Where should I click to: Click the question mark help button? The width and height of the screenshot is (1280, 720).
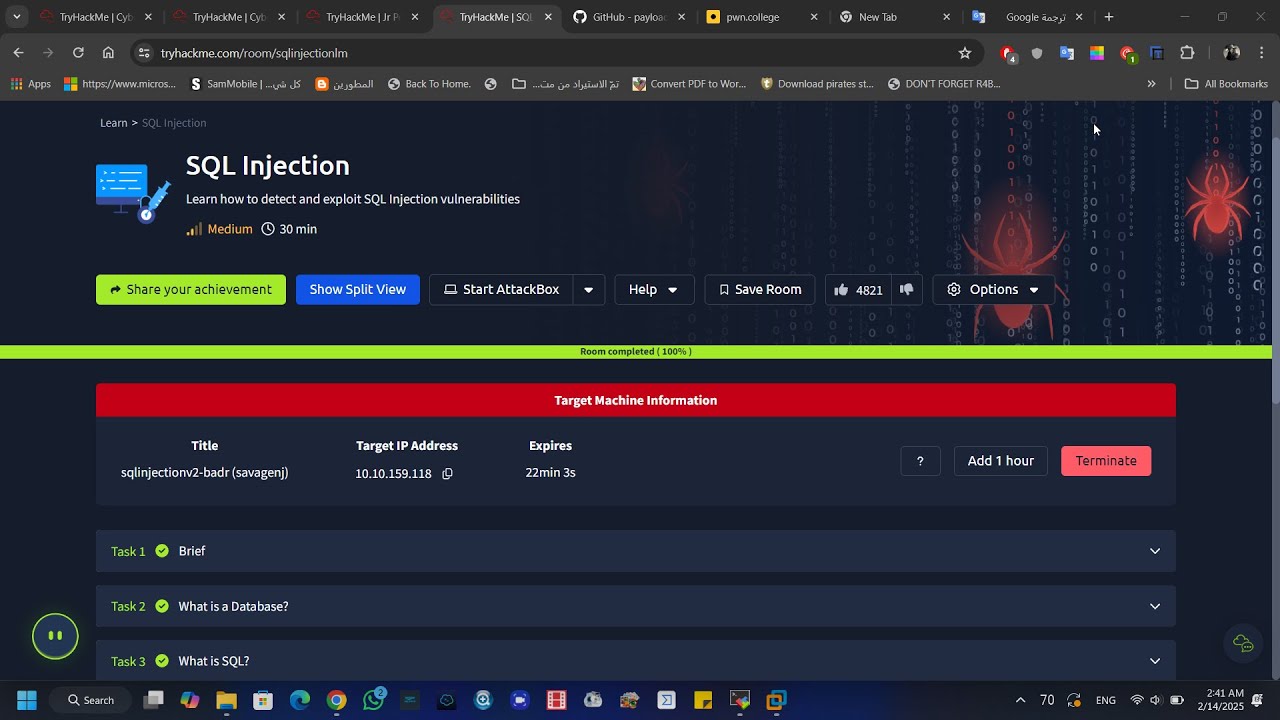[920, 461]
